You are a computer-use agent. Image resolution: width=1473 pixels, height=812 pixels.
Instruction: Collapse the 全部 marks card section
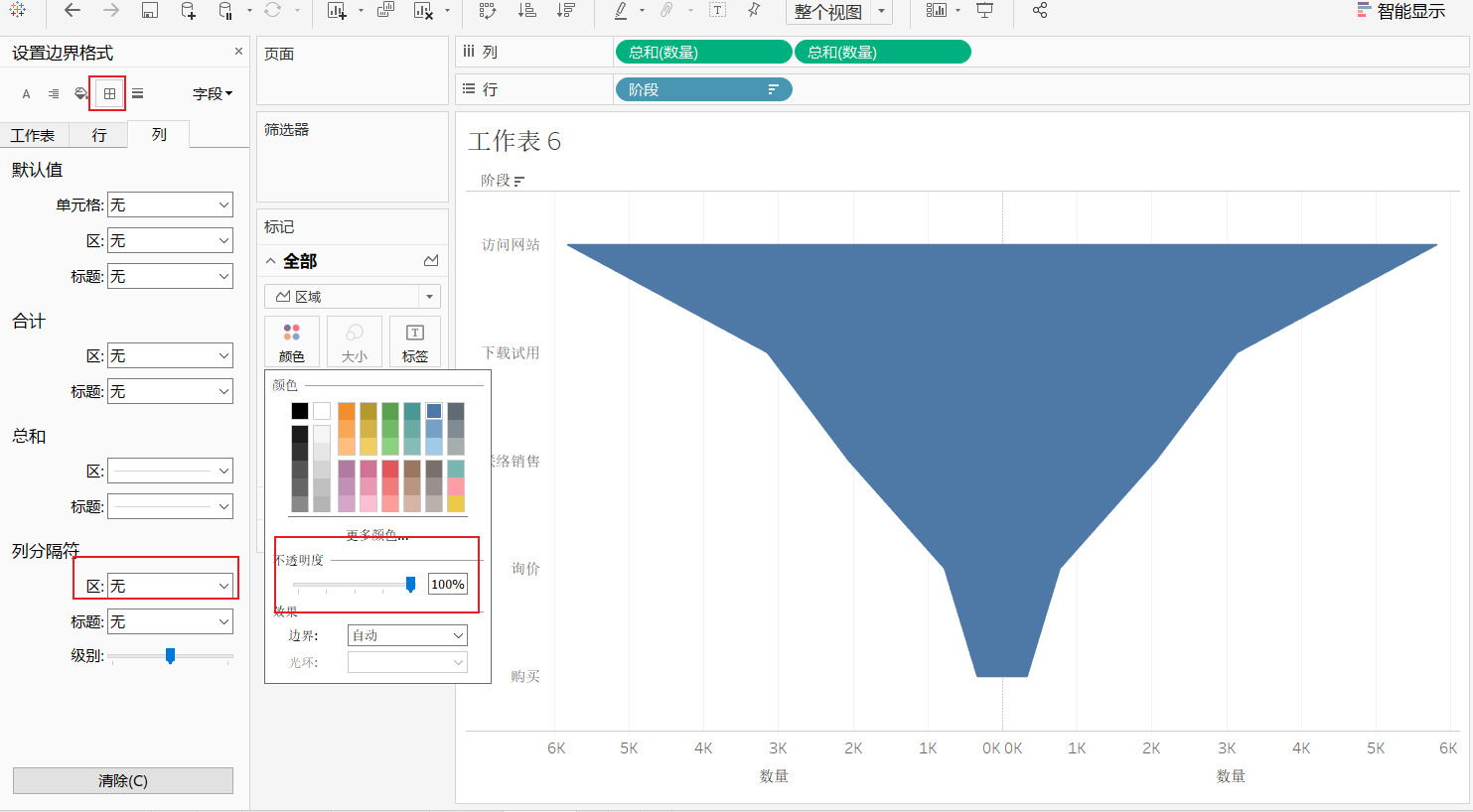270,261
